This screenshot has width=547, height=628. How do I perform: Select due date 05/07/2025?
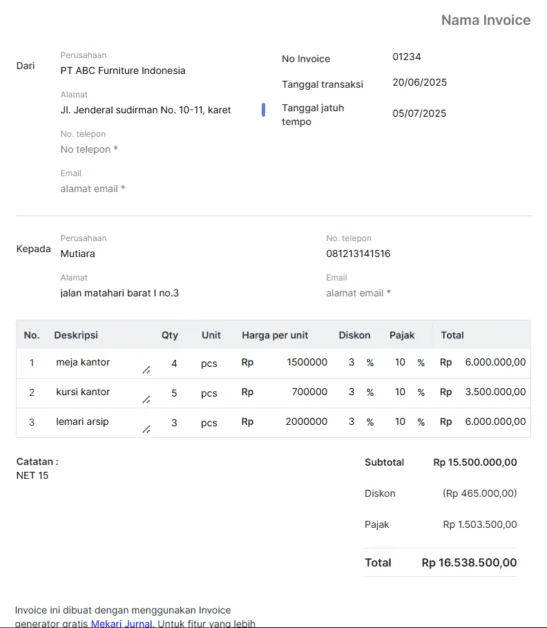419,113
